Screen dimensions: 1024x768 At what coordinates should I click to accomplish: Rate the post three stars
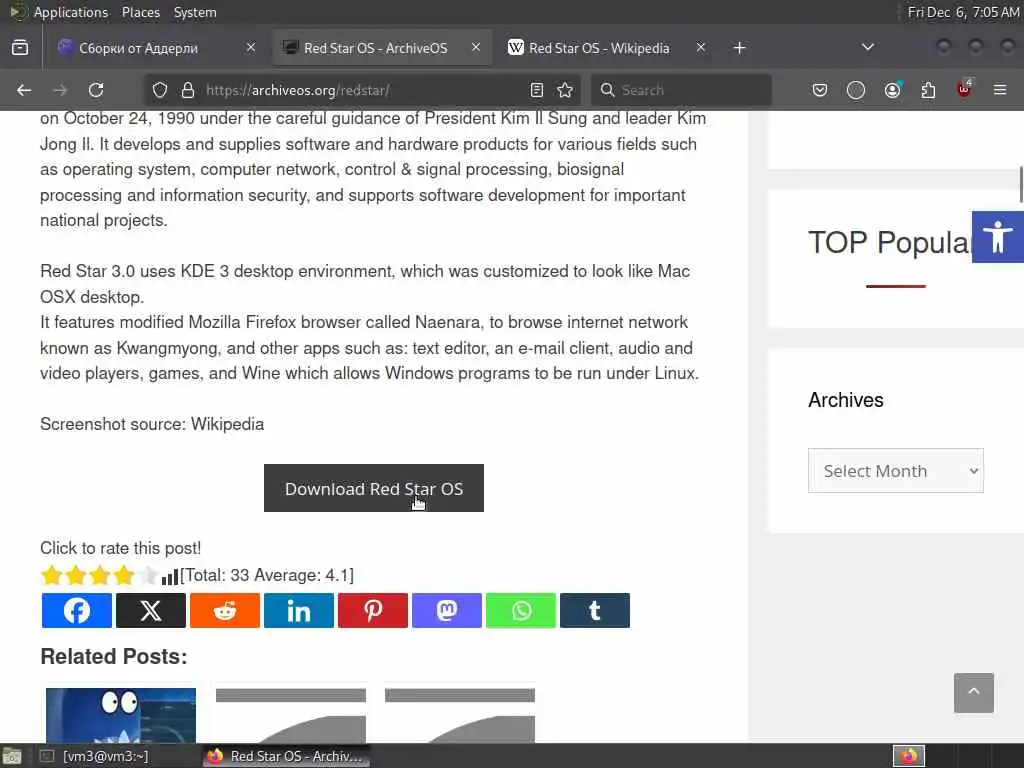[x=100, y=575]
